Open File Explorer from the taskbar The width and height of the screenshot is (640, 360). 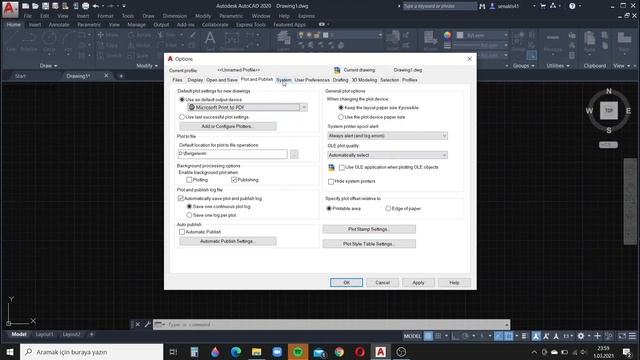tap(256, 352)
